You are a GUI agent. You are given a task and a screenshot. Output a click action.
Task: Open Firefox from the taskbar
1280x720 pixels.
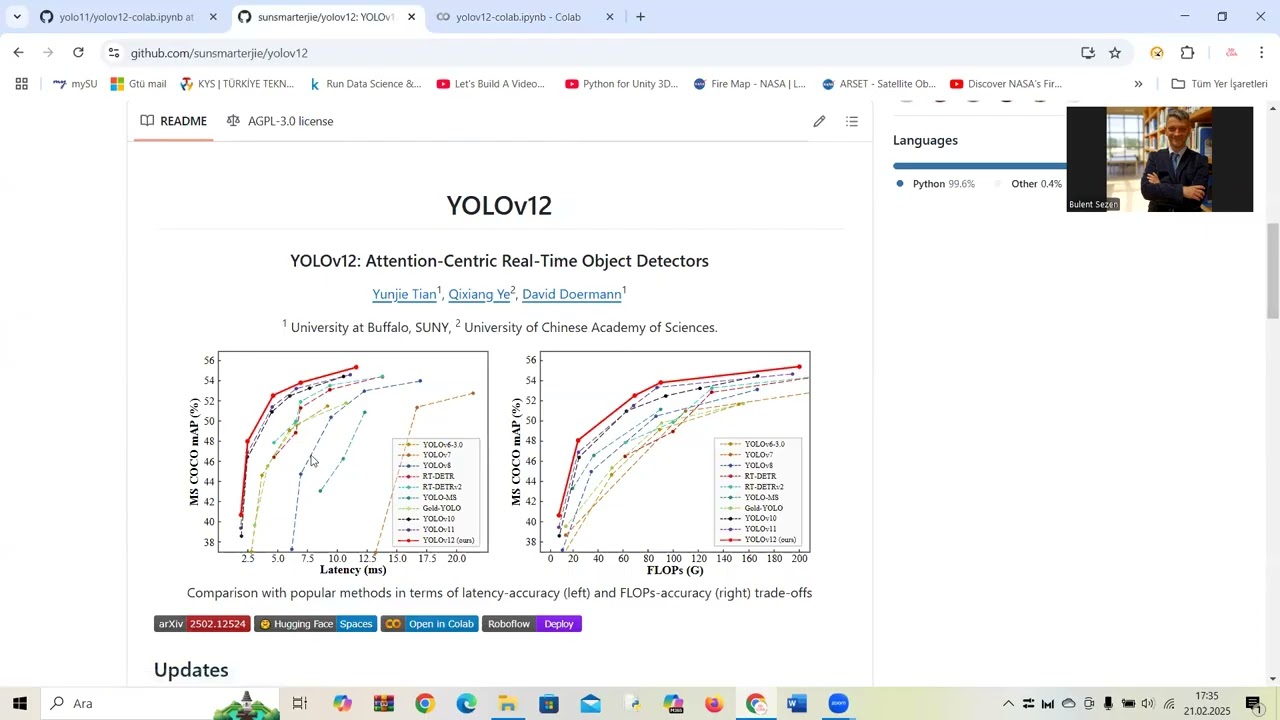(x=714, y=704)
